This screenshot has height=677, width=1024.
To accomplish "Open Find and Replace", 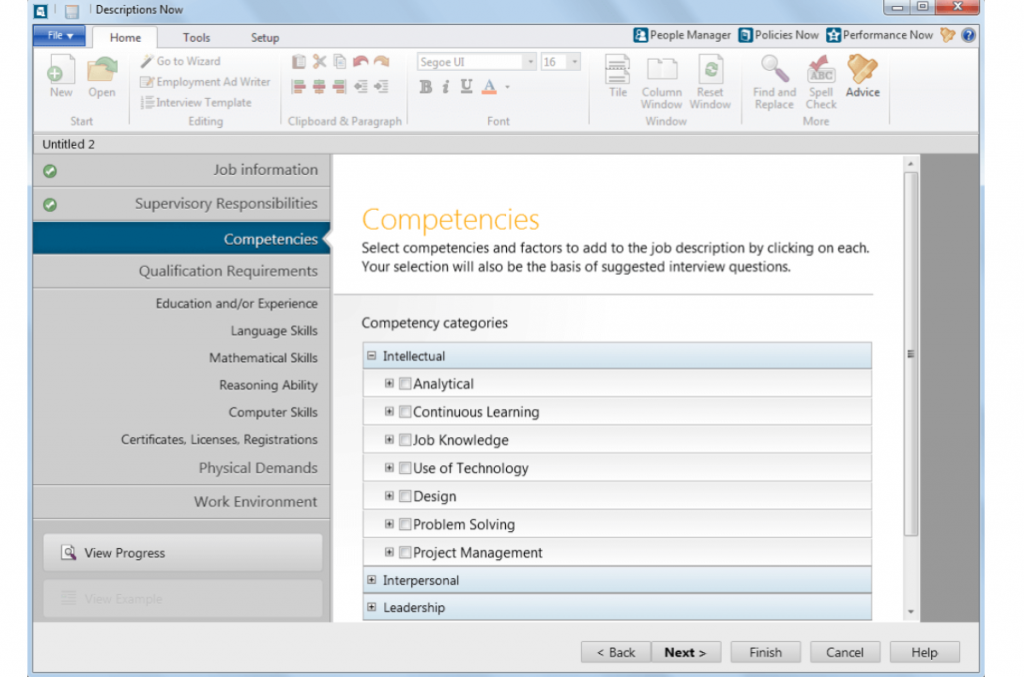I will pos(772,75).
